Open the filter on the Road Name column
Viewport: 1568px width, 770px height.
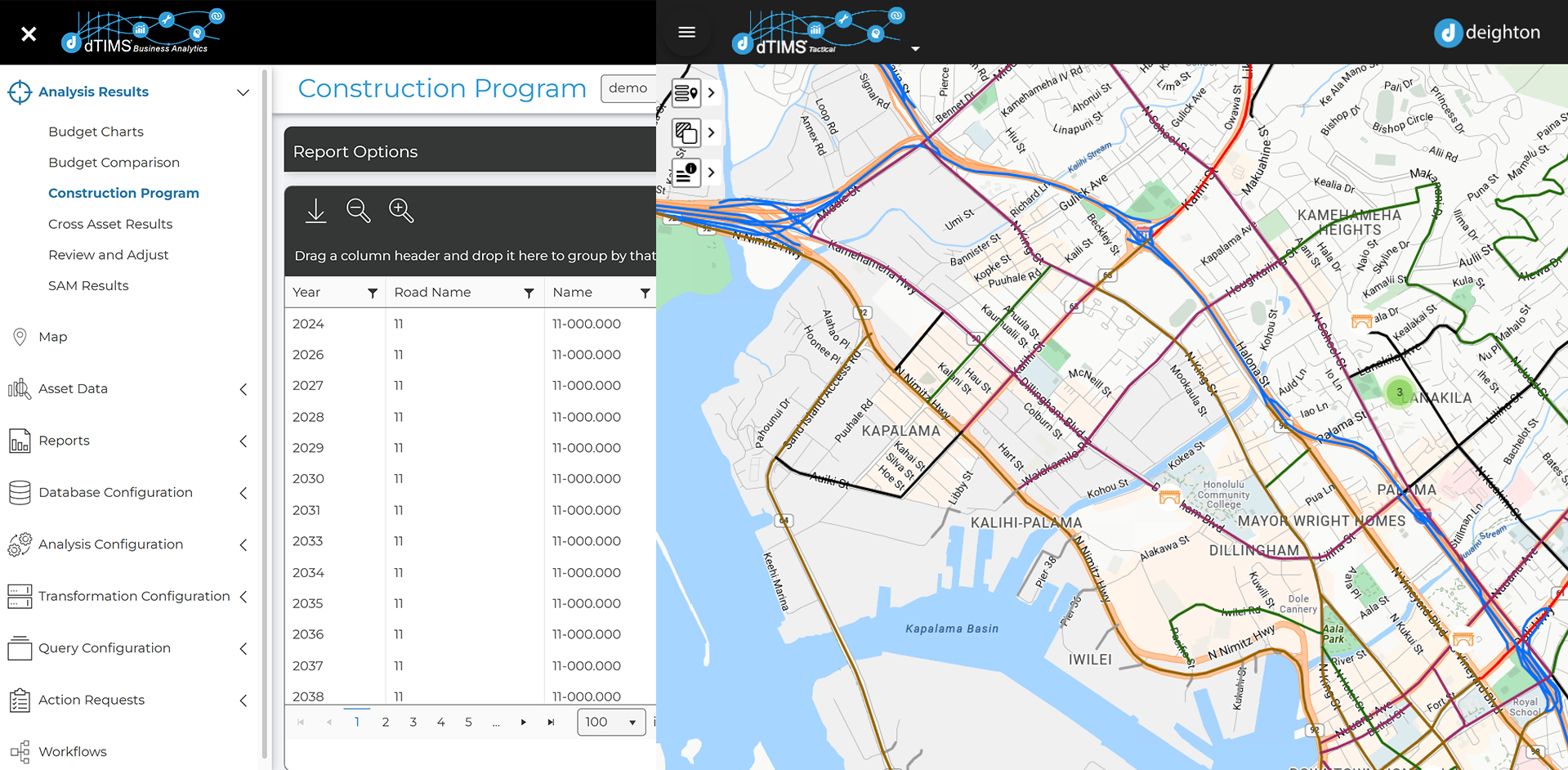coord(528,292)
